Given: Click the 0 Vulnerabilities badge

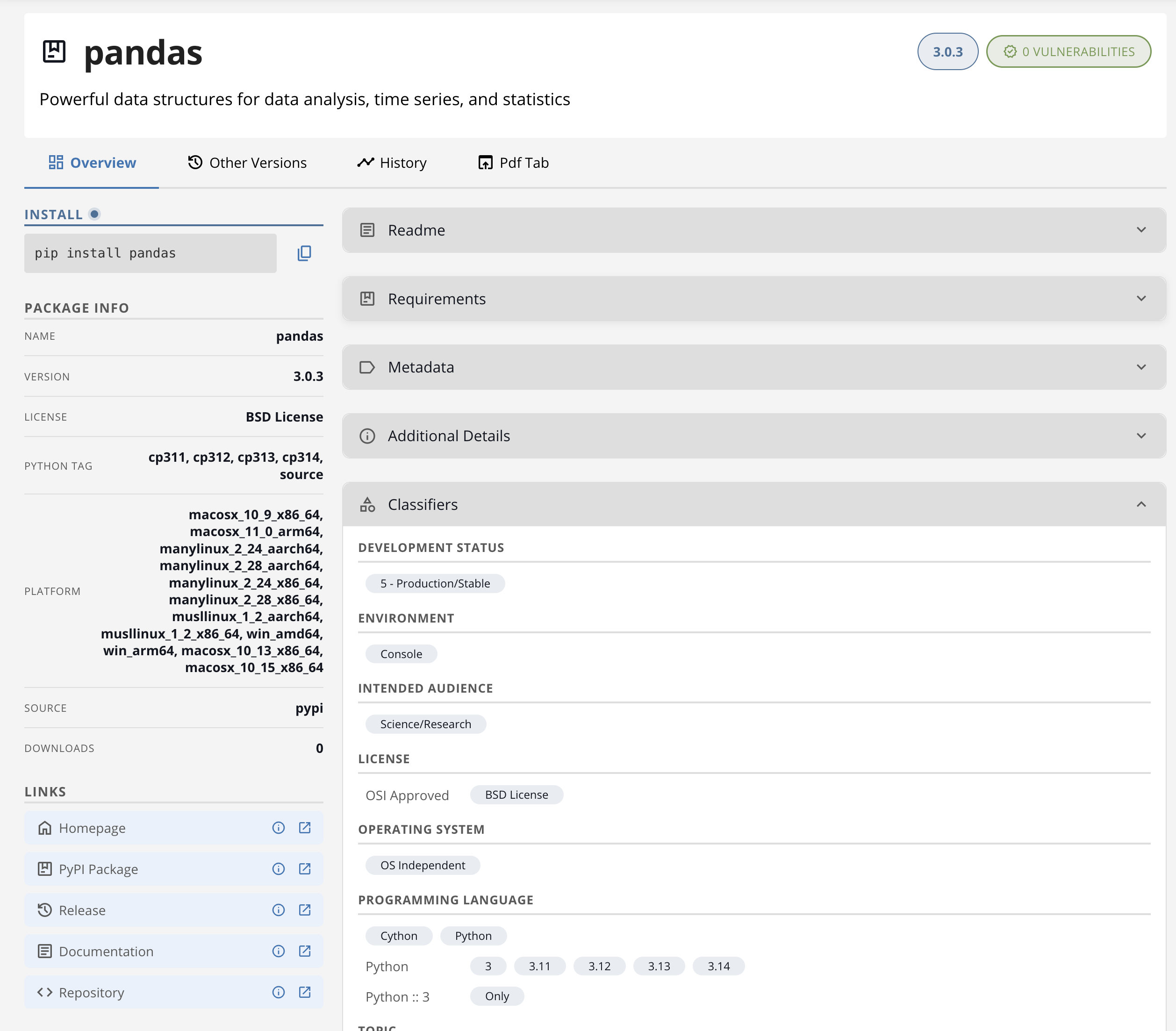Looking at the screenshot, I should [x=1068, y=52].
